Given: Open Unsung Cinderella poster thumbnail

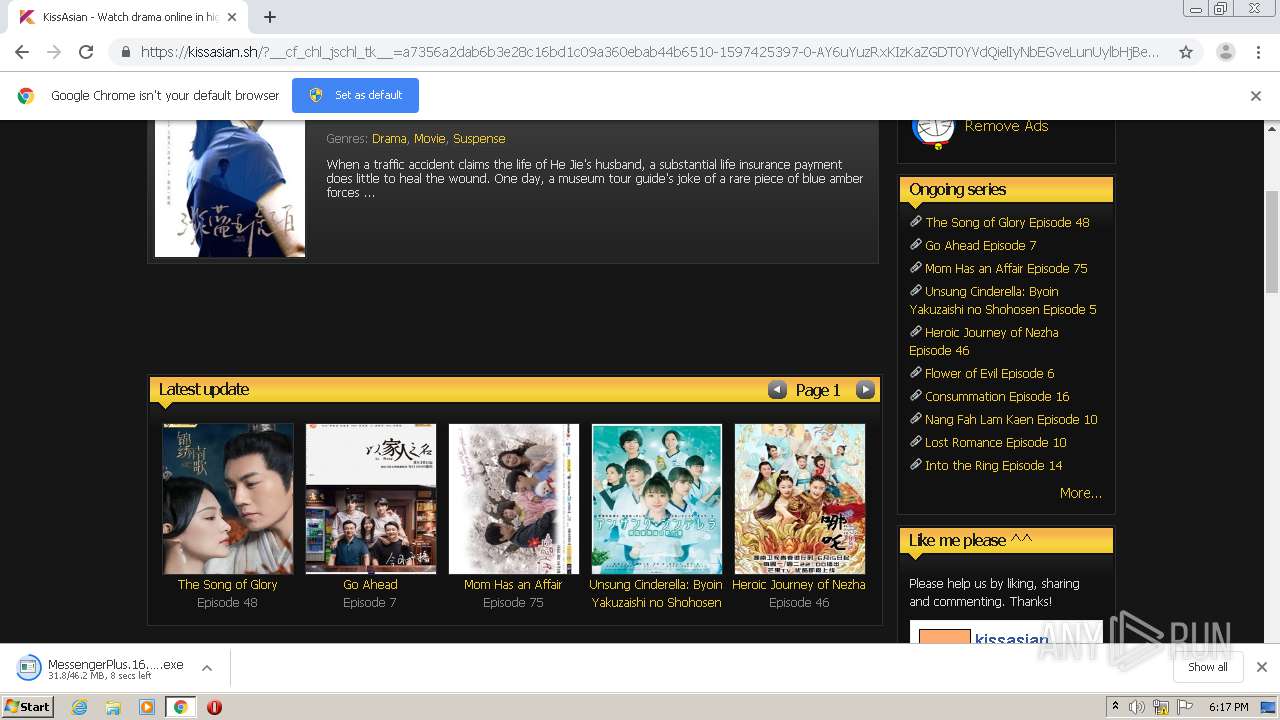Looking at the screenshot, I should (657, 498).
